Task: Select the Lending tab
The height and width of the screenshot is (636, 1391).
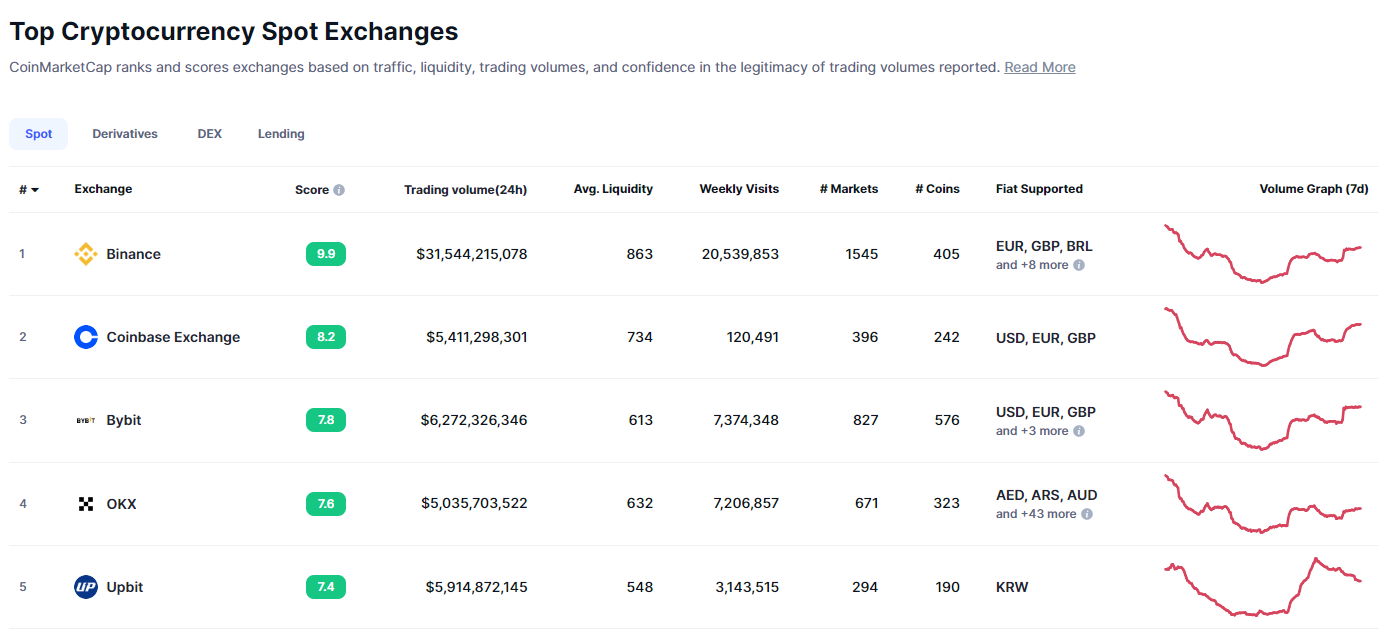Action: coord(281,134)
